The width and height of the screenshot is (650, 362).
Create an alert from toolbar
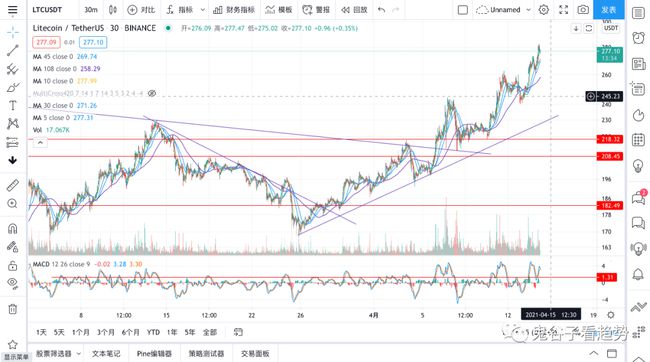click(x=316, y=10)
